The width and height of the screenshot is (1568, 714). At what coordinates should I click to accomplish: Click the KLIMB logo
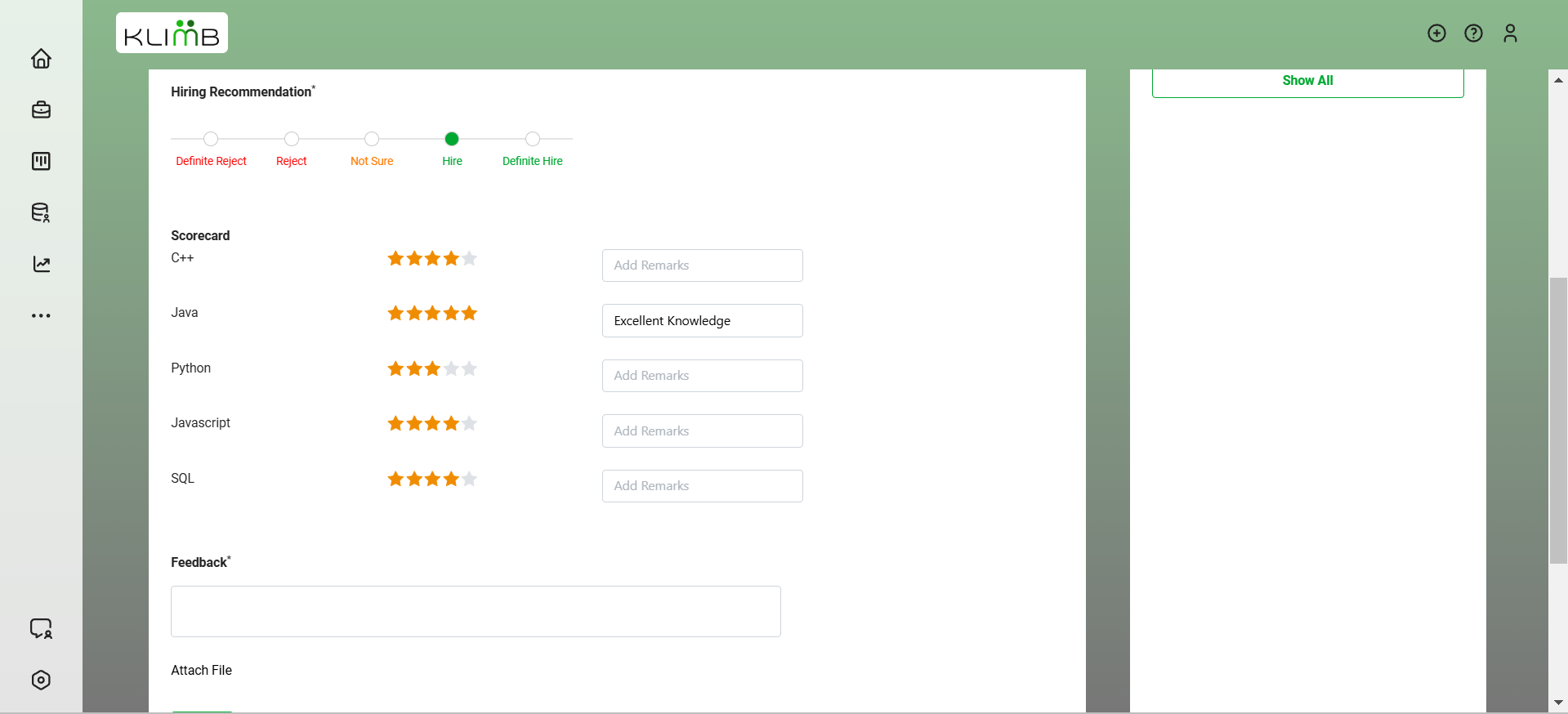[172, 33]
